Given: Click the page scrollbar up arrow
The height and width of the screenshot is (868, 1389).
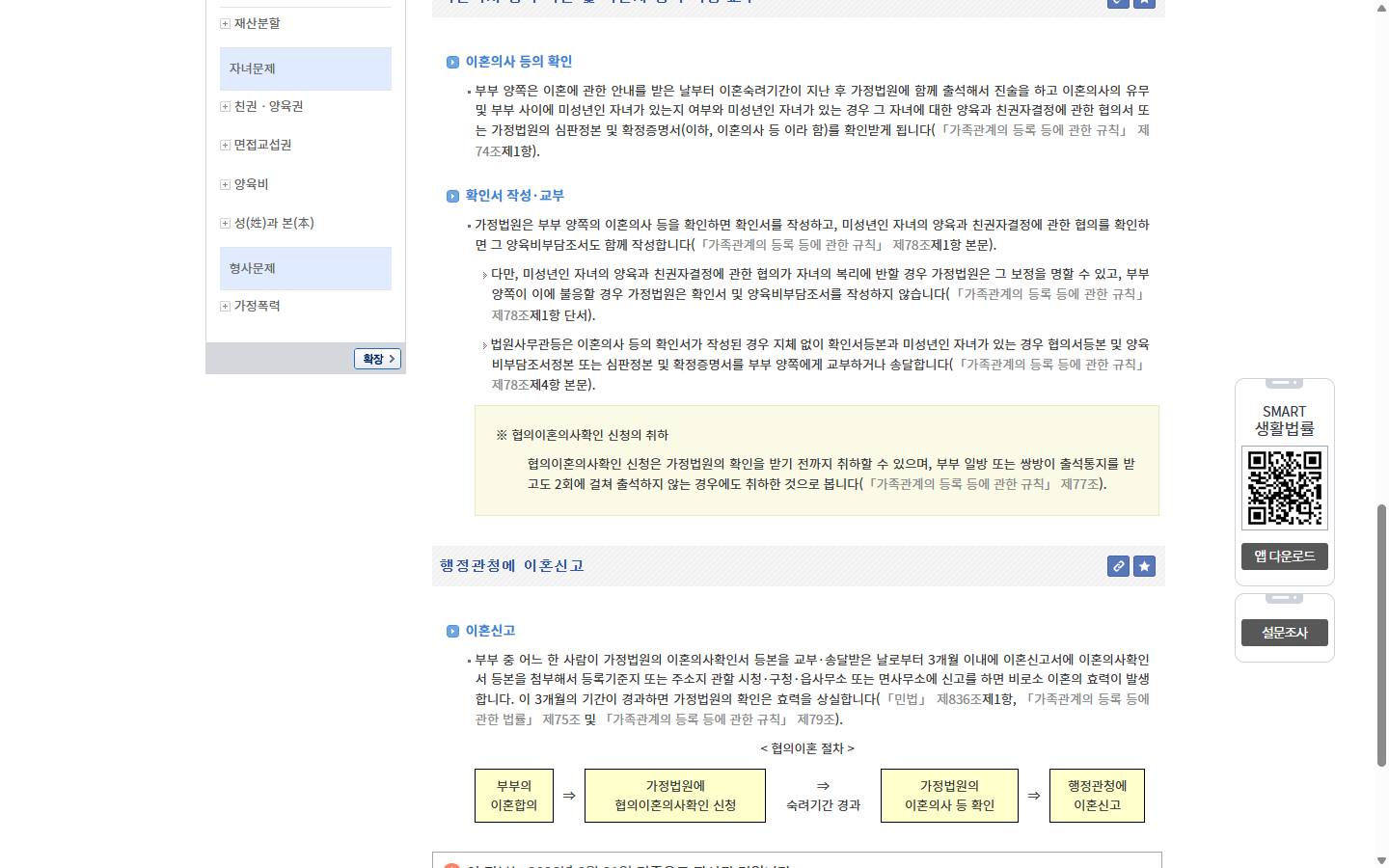Looking at the screenshot, I should point(1381,7).
